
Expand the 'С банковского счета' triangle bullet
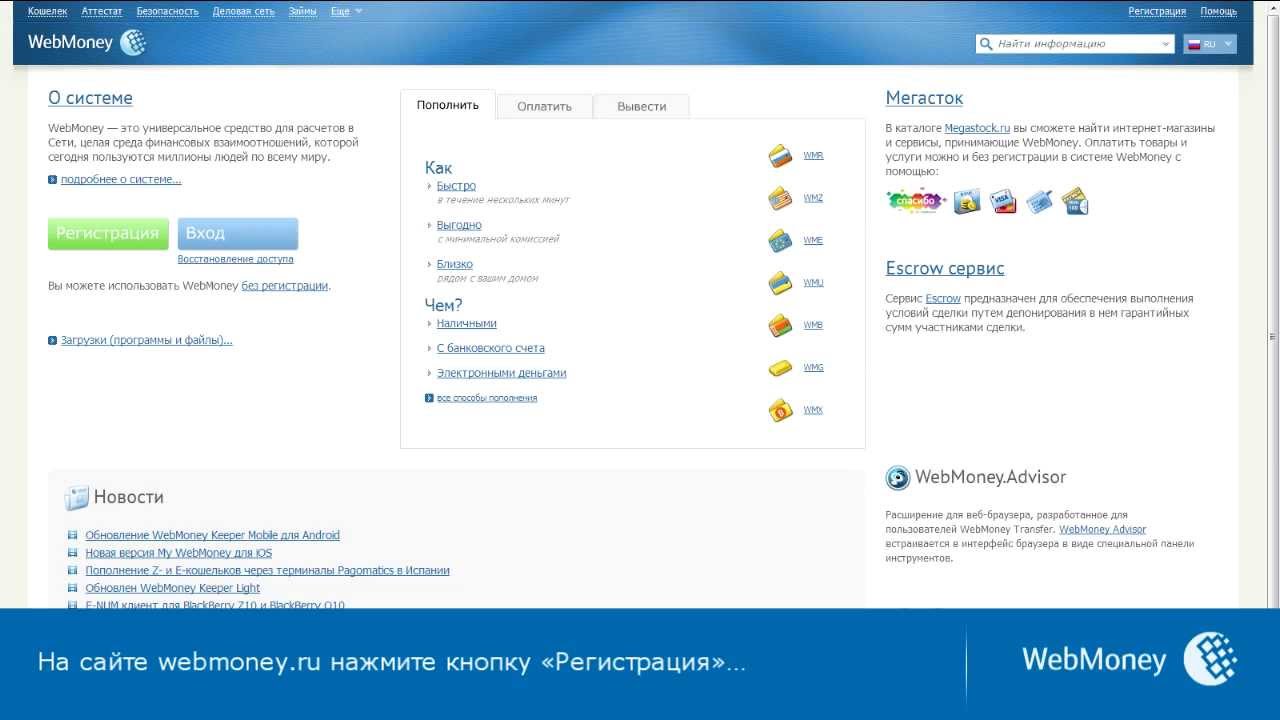point(430,348)
